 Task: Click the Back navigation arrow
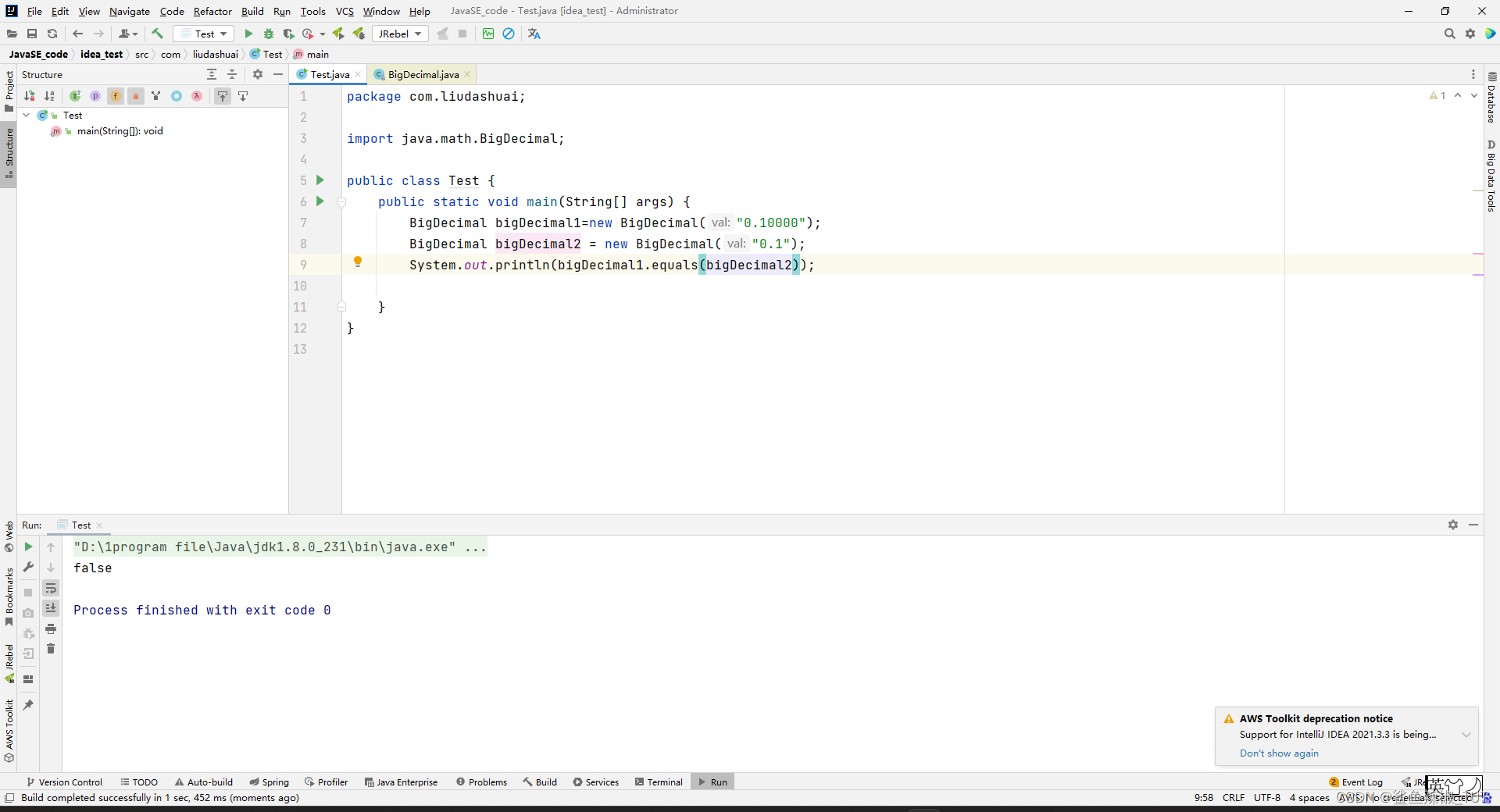(x=77, y=34)
